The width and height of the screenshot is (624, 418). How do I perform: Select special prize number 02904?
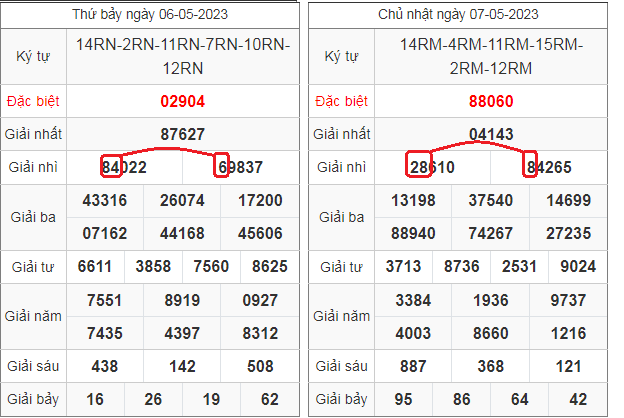pos(182,101)
